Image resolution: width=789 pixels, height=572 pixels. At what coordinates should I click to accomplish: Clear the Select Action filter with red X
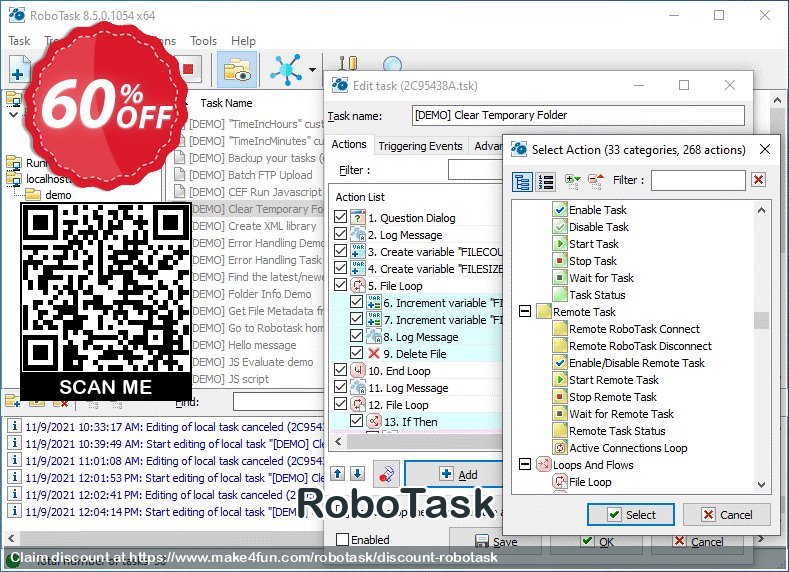[x=759, y=180]
